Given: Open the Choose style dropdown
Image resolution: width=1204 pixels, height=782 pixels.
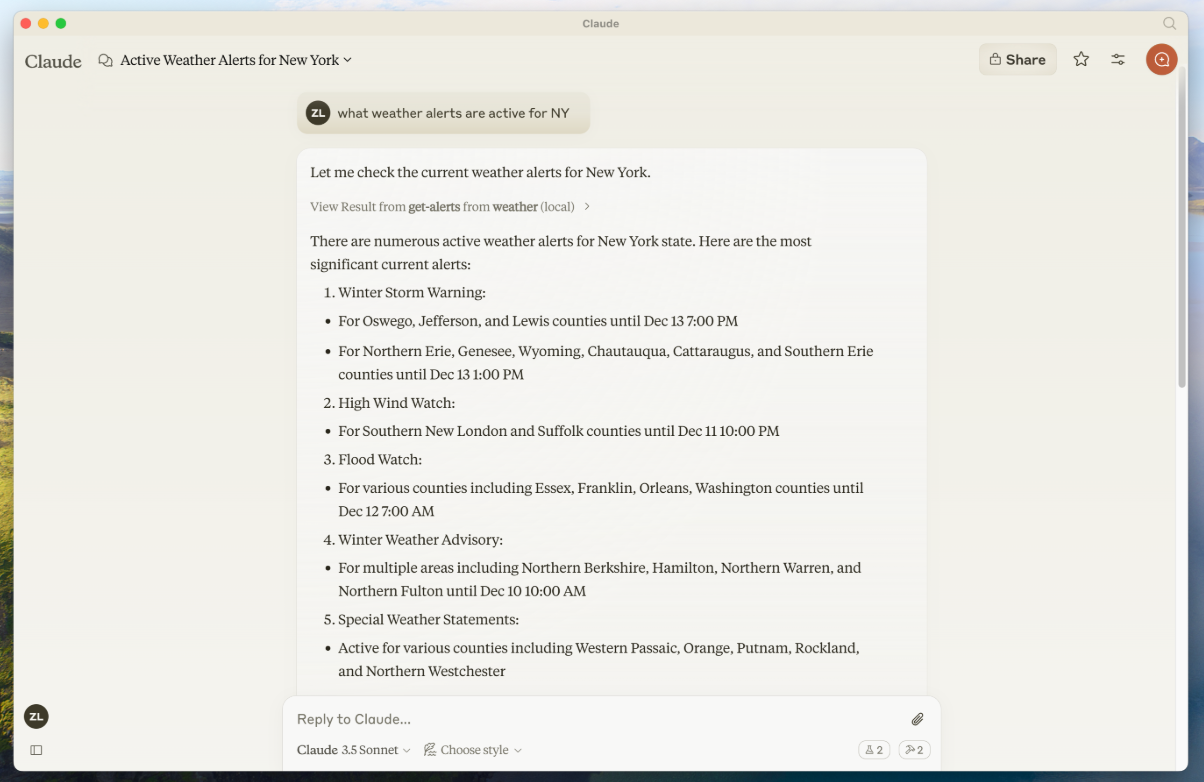Looking at the screenshot, I should coord(473,750).
